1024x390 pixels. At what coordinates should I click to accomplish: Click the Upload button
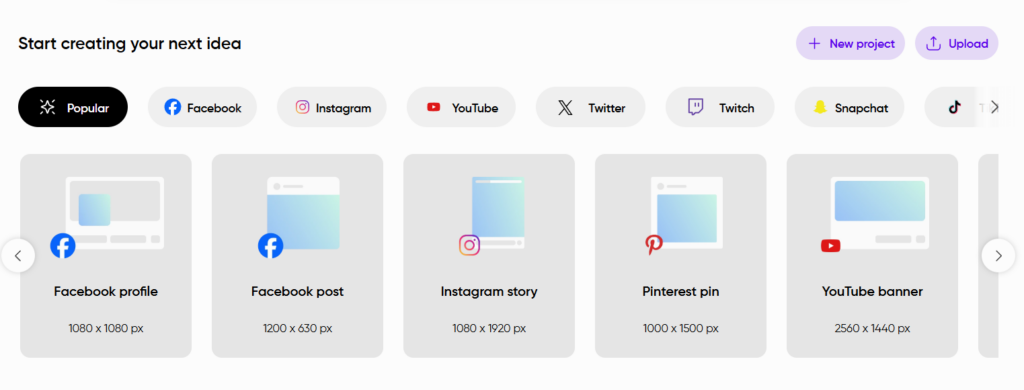[x=956, y=43]
